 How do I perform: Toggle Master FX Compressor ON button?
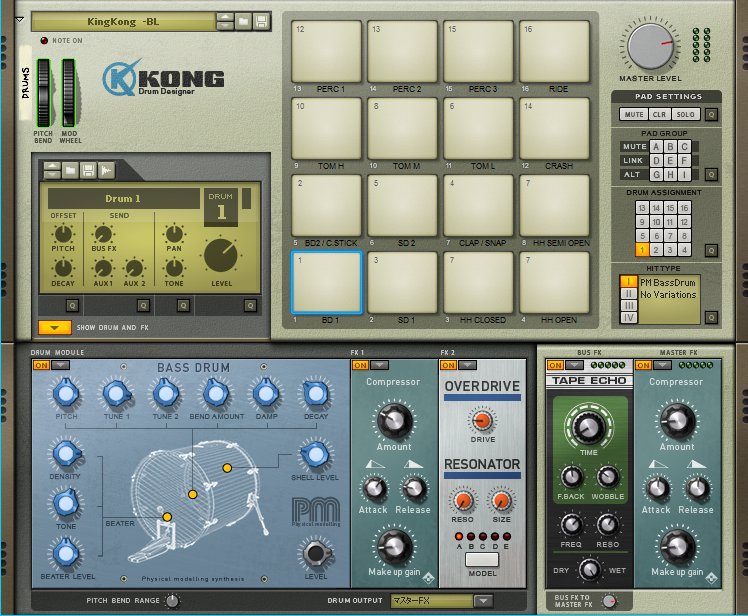click(643, 365)
